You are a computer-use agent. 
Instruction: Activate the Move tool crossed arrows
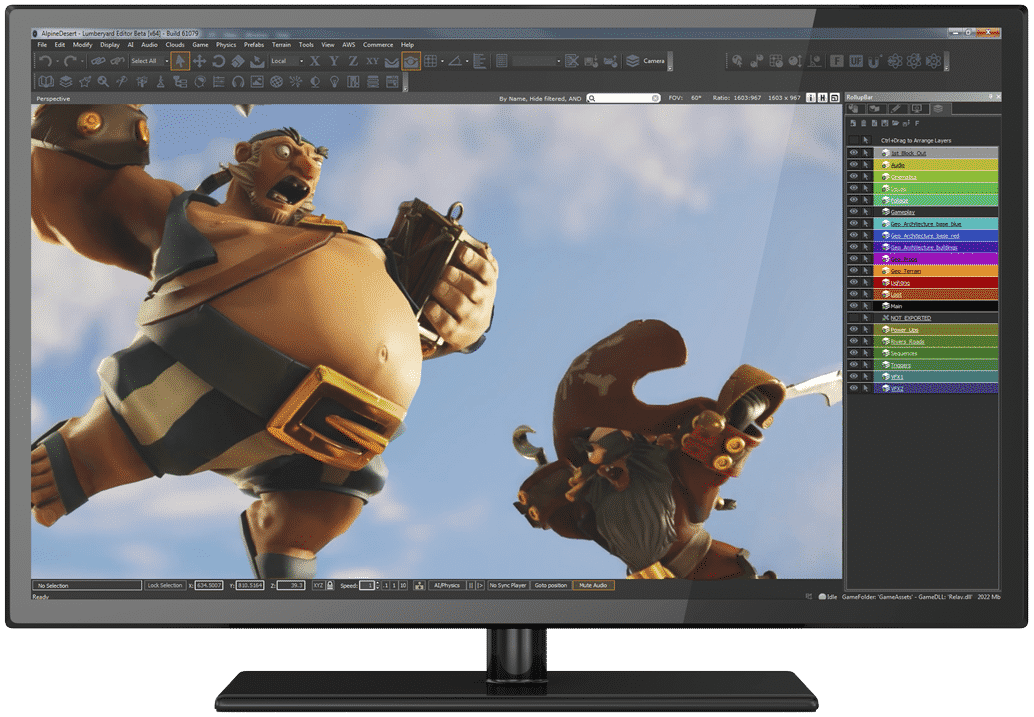[199, 61]
